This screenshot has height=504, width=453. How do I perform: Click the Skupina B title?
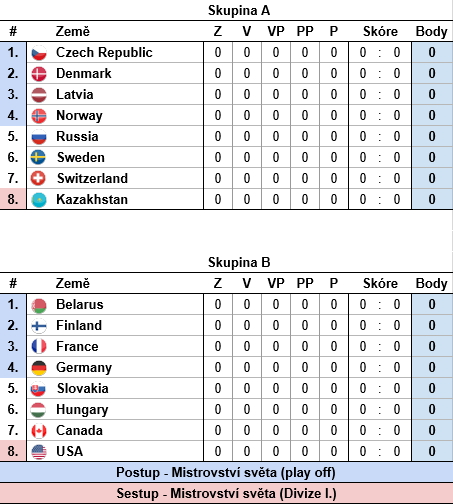coord(239,263)
